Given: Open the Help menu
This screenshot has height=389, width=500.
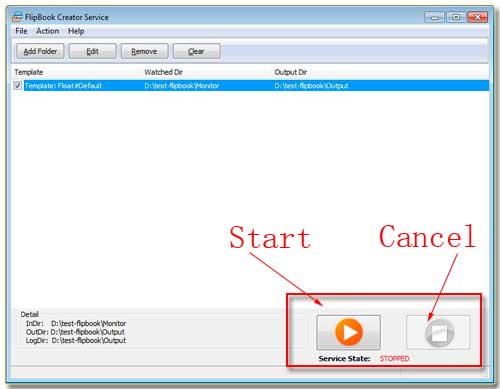Looking at the screenshot, I should click(x=76, y=31).
